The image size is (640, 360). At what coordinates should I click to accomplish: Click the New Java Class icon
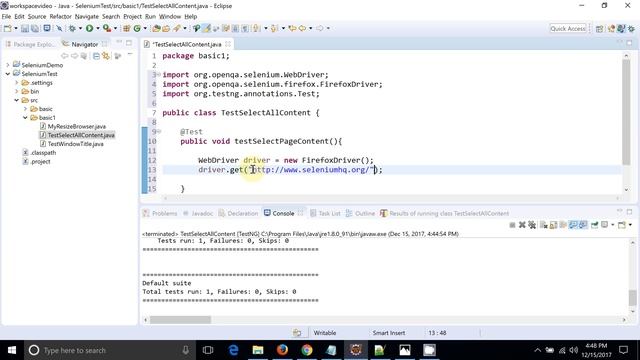point(137,28)
